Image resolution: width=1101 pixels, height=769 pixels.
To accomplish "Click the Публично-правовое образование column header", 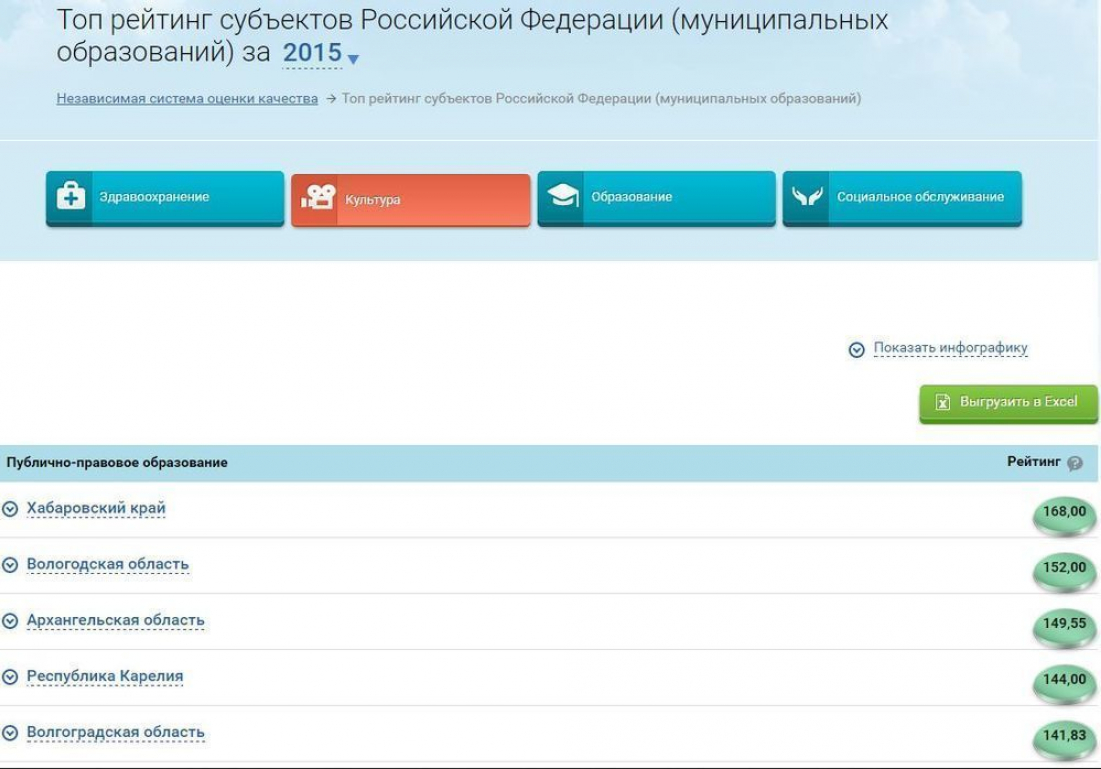I will coord(117,463).
